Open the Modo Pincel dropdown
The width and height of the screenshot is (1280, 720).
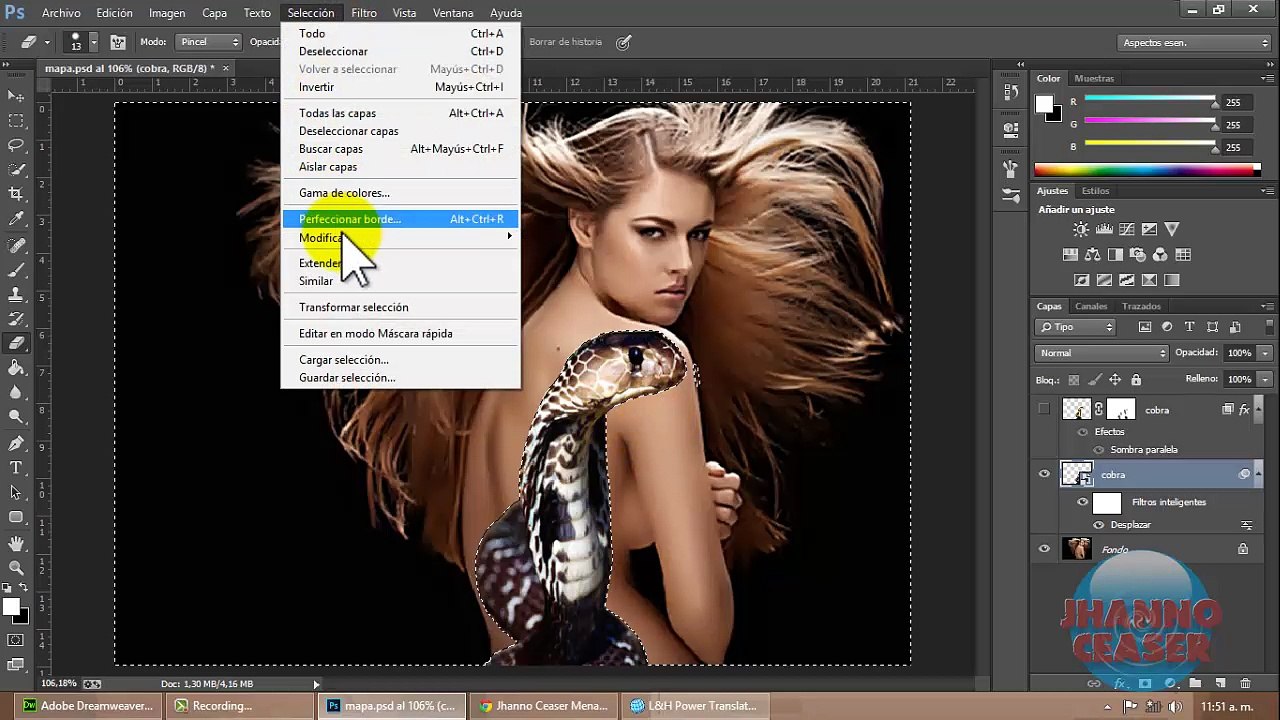[x=208, y=42]
